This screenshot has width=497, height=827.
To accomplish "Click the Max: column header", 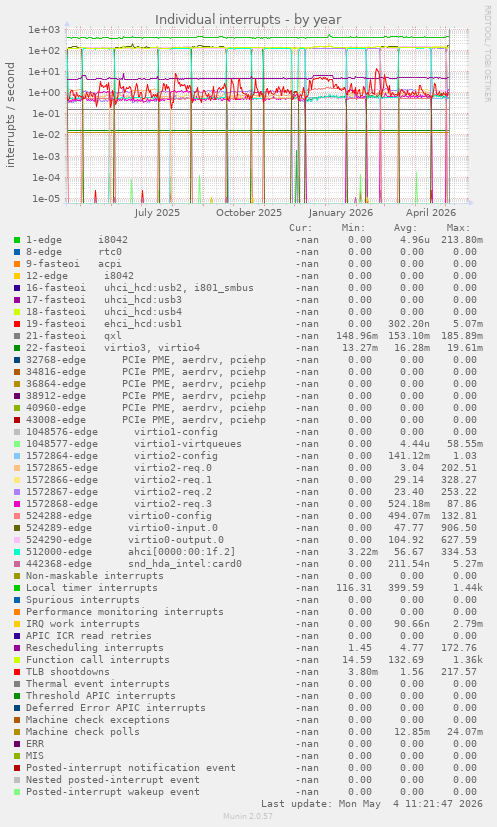I will coord(458,228).
